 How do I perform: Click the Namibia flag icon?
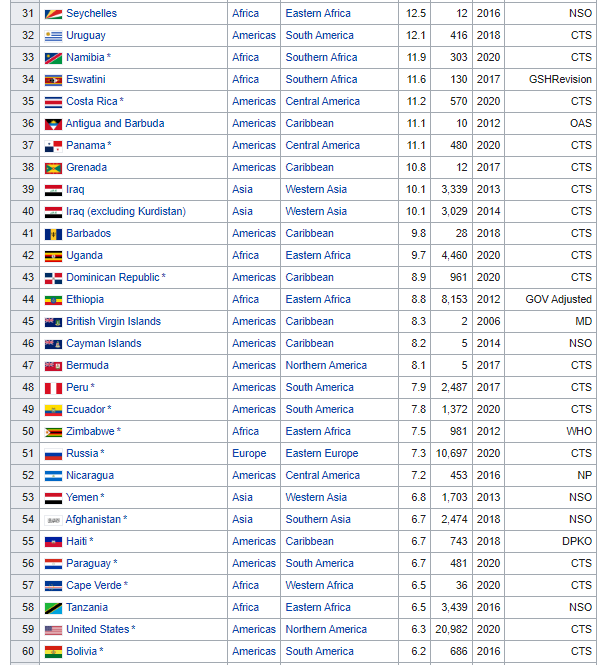pos(53,58)
